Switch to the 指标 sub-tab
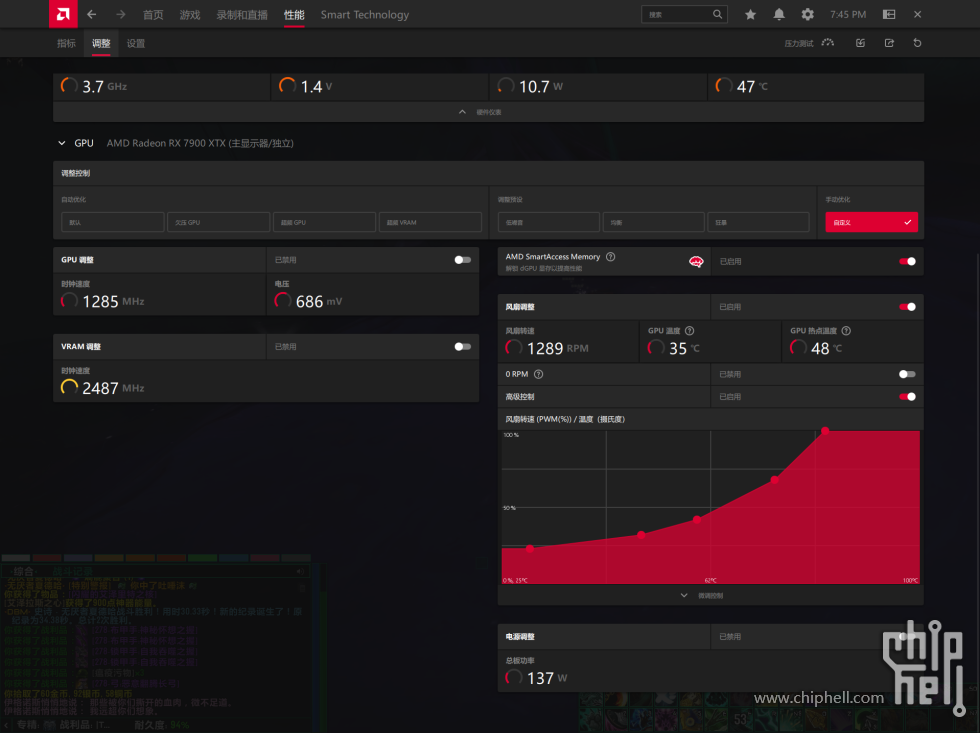Image resolution: width=980 pixels, height=733 pixels. tap(66, 43)
